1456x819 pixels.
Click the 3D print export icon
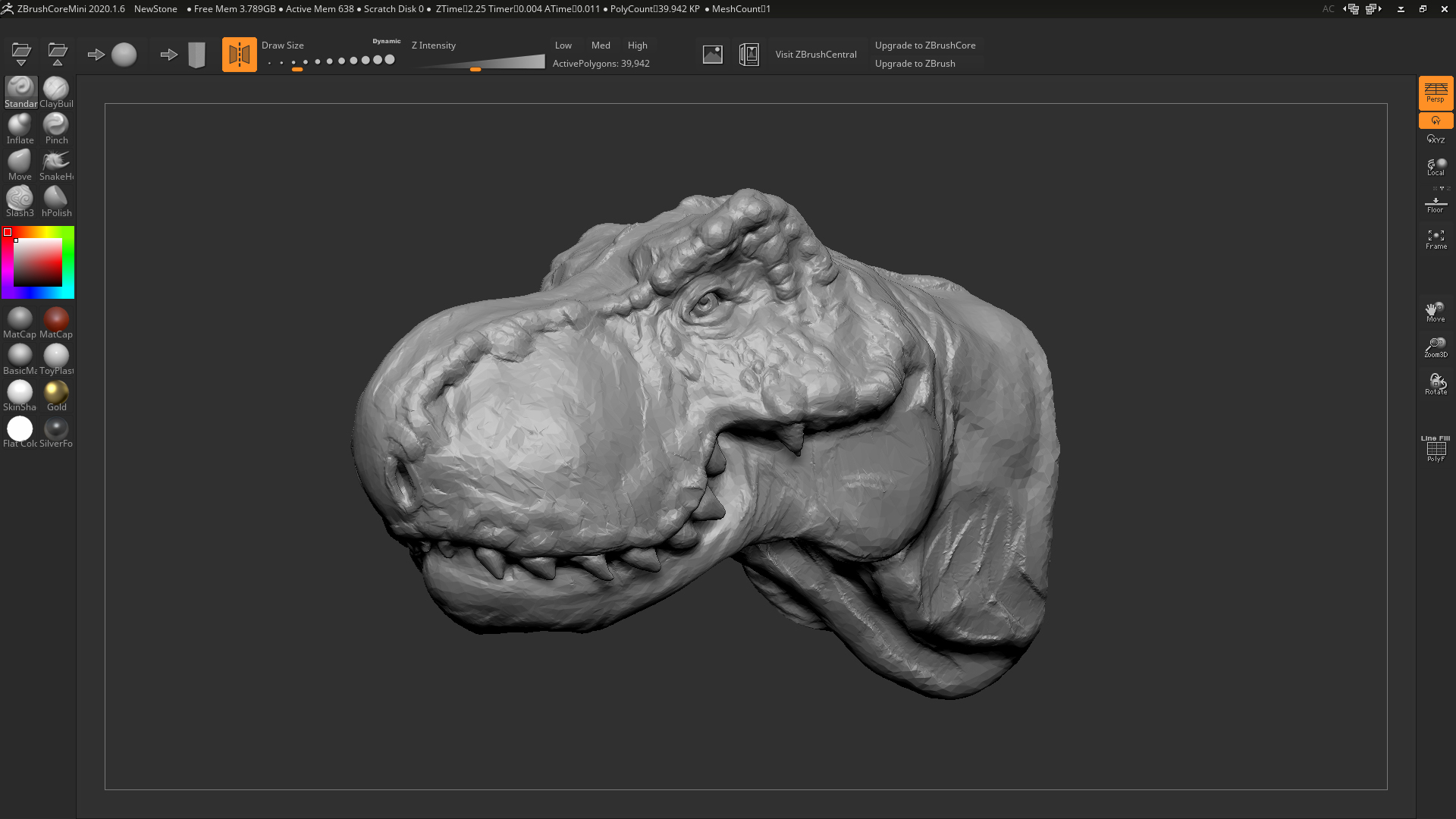click(x=749, y=55)
